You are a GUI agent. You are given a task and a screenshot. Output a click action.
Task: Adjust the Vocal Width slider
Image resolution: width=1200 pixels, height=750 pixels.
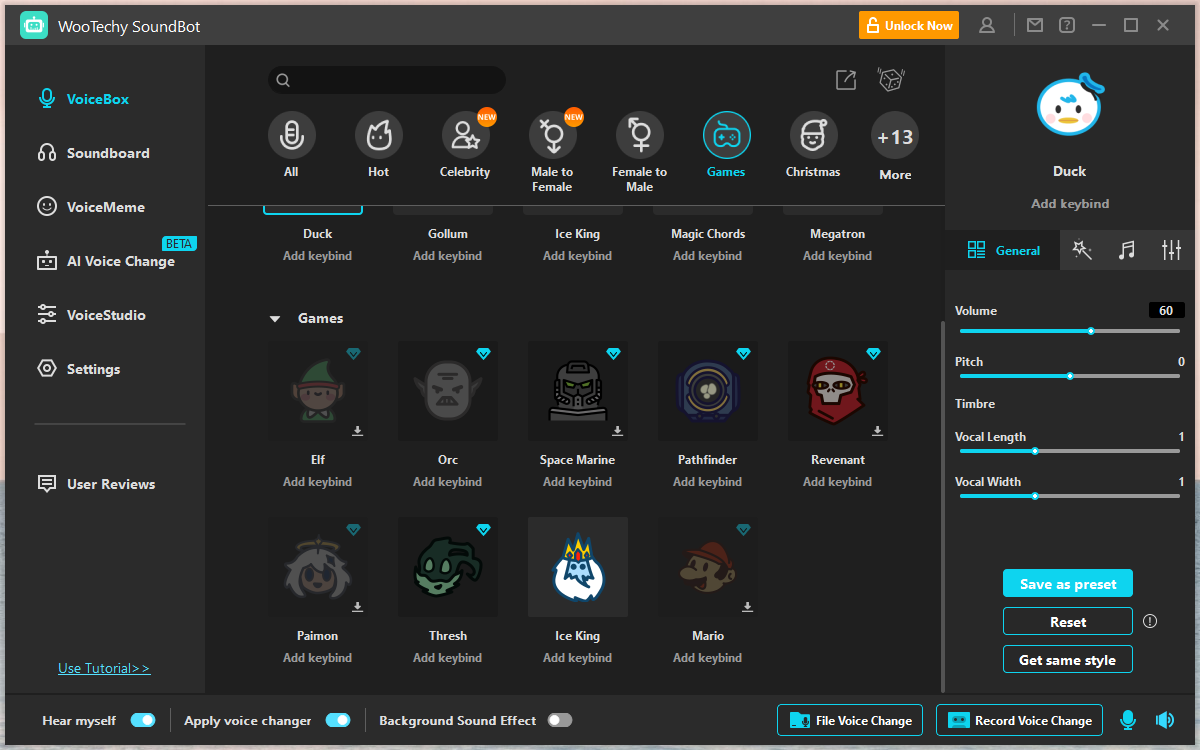pos(1070,496)
